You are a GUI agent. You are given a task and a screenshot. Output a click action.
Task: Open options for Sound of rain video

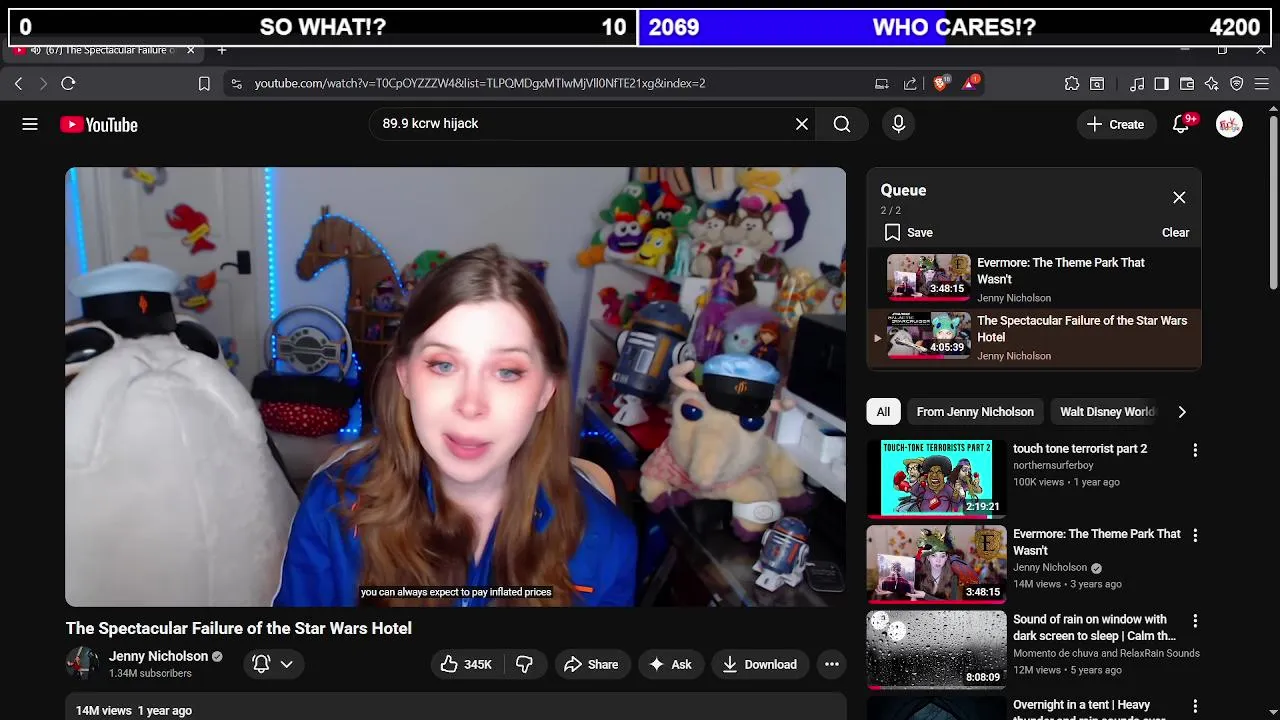coord(1194,621)
